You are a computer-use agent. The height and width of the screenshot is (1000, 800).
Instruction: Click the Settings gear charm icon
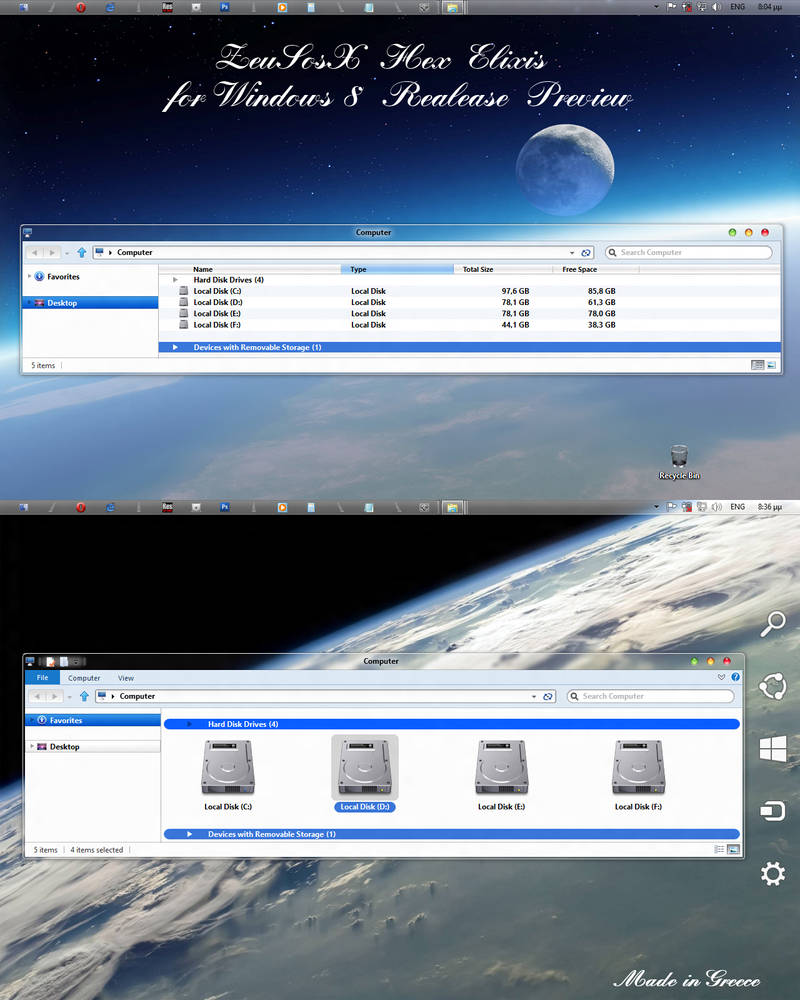coord(772,874)
